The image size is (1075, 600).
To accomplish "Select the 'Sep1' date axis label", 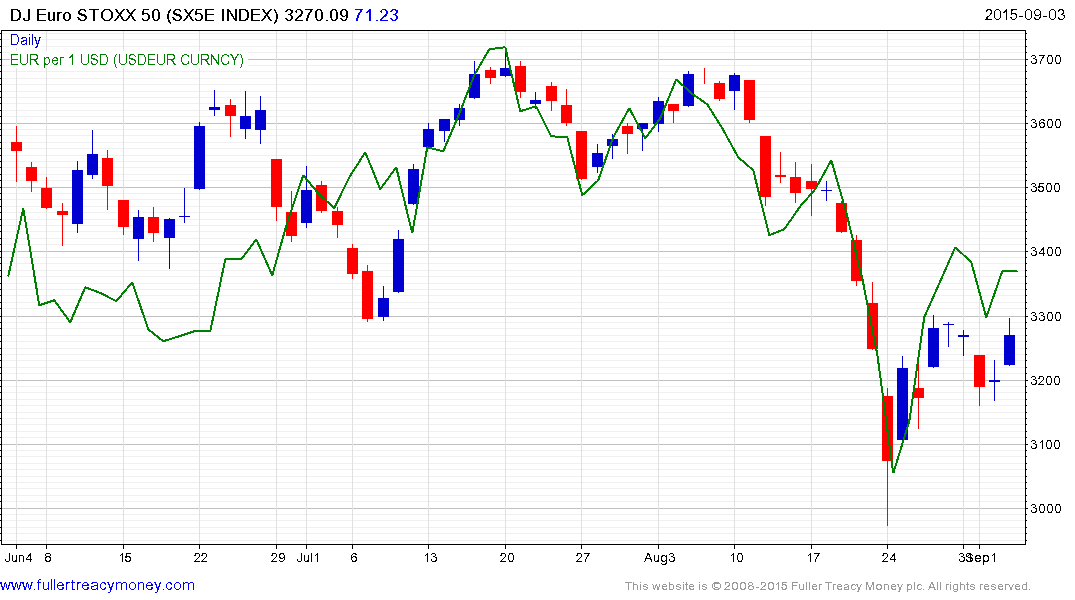I will (x=984, y=557).
